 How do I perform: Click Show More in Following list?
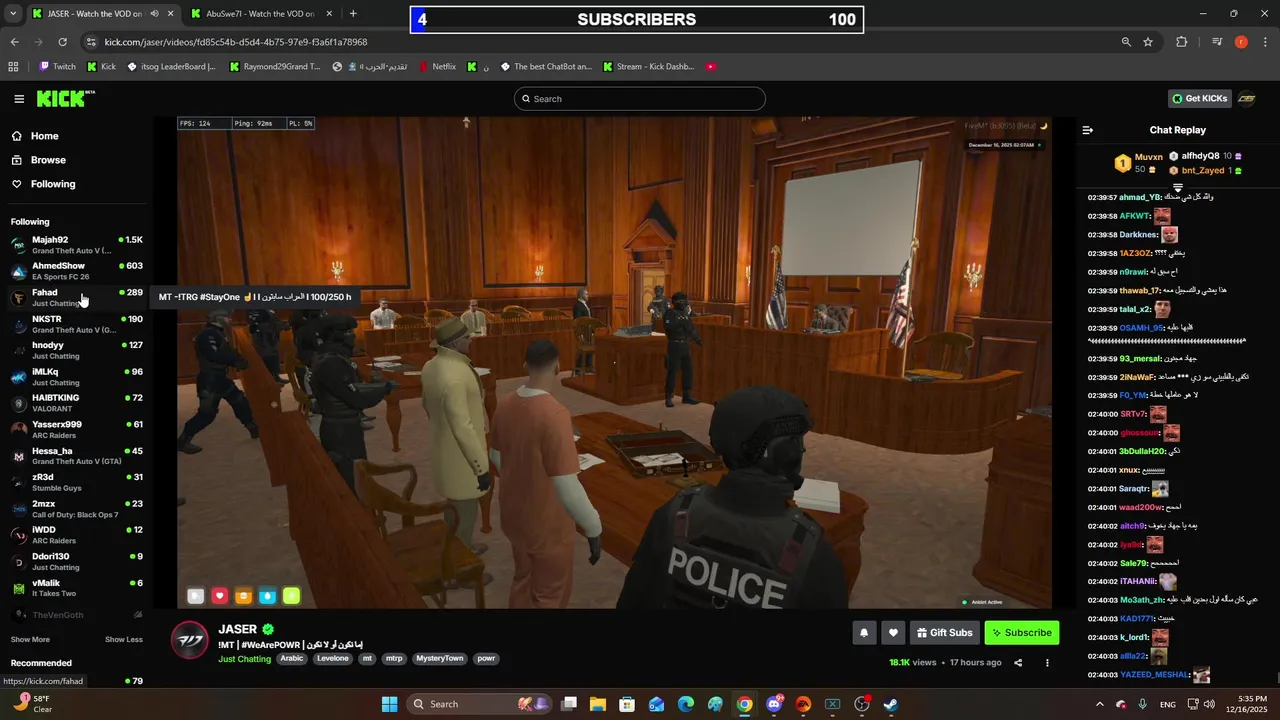point(30,640)
